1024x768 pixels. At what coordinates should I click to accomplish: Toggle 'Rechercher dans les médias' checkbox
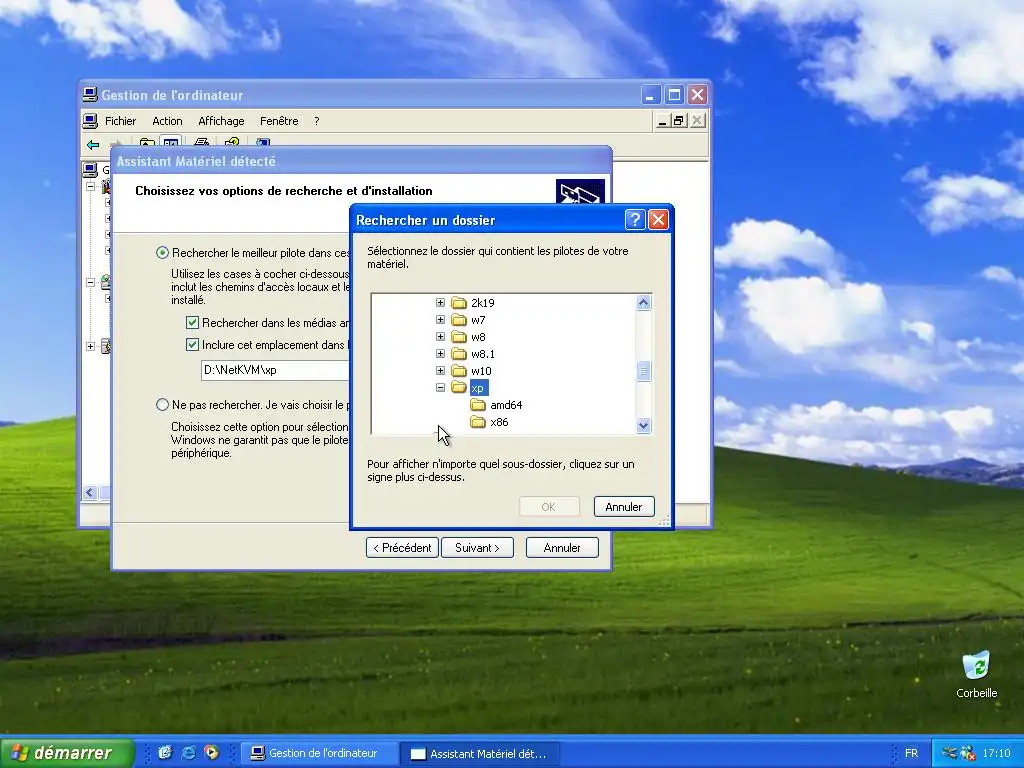pos(192,323)
